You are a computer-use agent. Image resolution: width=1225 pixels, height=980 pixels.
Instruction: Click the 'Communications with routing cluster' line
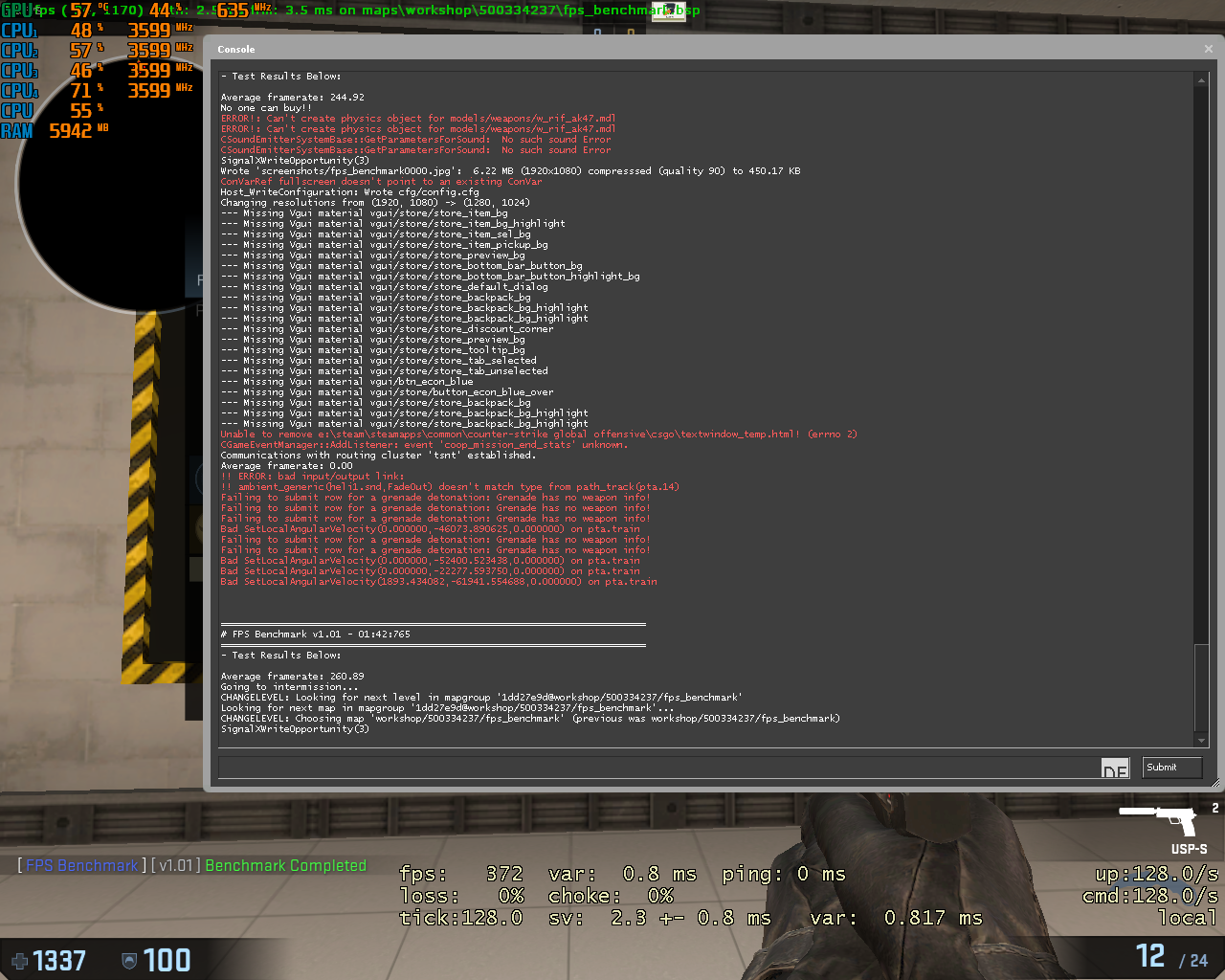click(x=378, y=456)
